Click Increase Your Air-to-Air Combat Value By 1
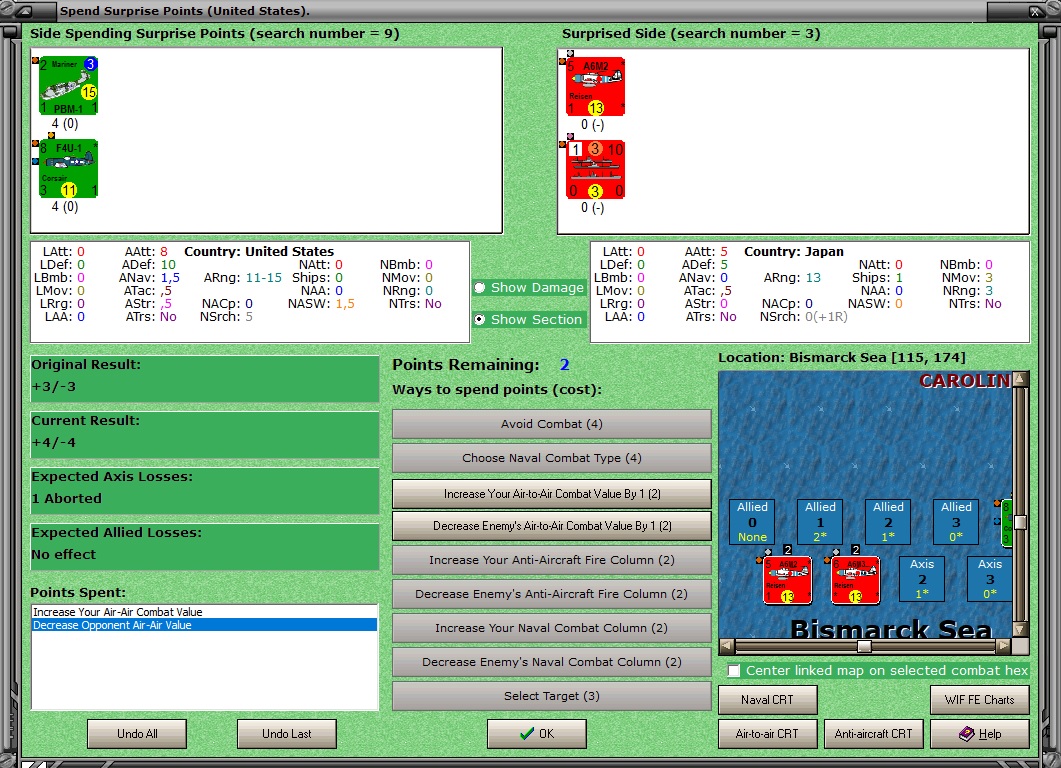This screenshot has height=768, width=1061. click(551, 494)
